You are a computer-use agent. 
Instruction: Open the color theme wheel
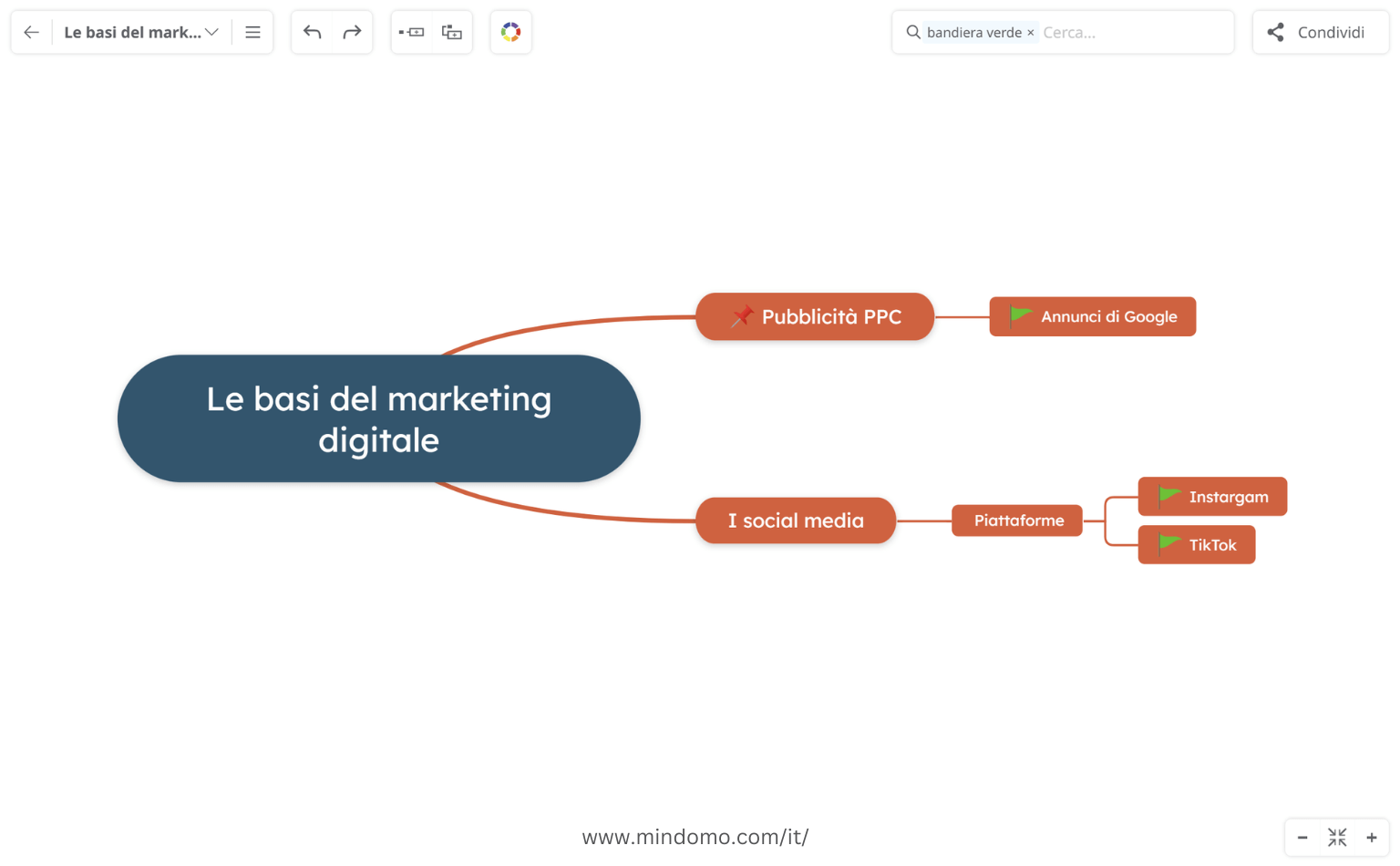(510, 33)
